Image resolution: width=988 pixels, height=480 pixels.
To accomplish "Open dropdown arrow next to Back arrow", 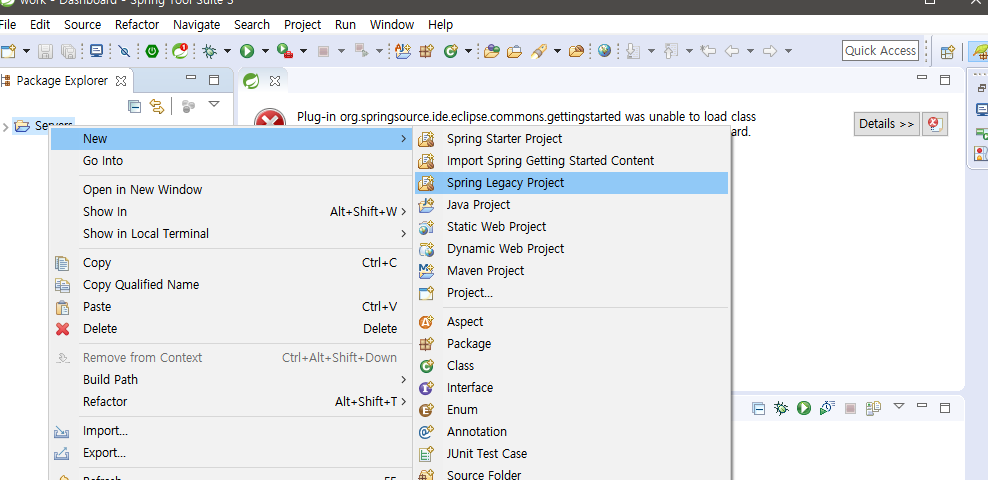I will 750,51.
